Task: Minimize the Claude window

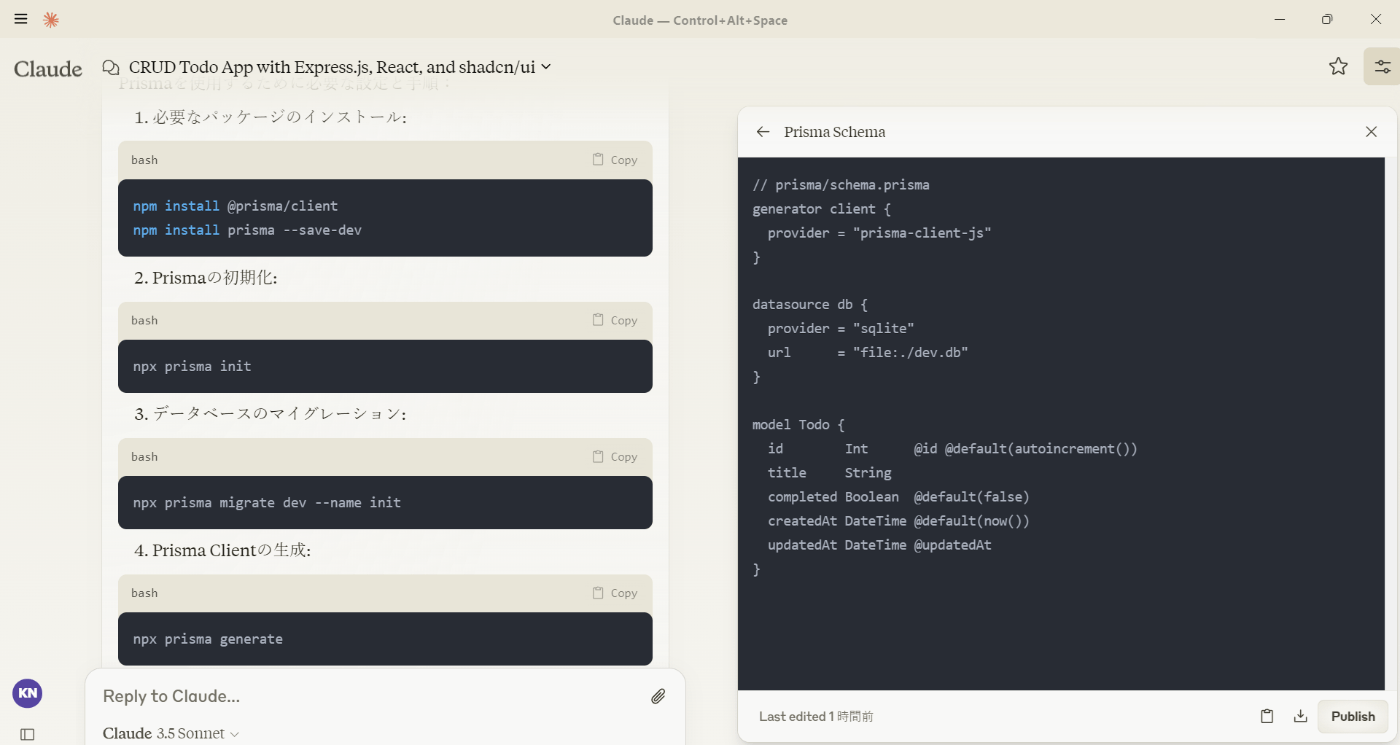Action: click(1280, 19)
